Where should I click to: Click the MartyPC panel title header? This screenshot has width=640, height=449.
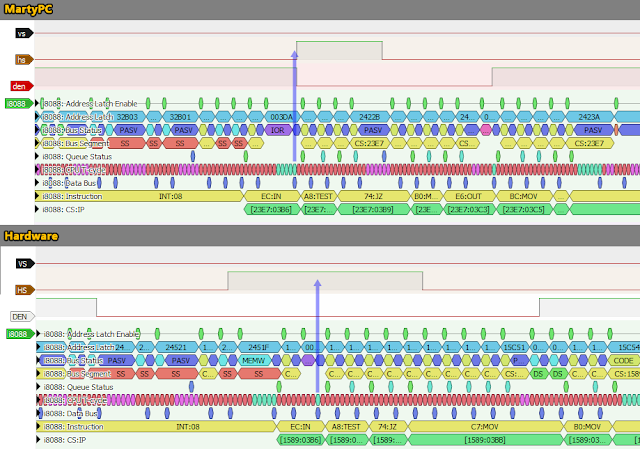[320, 9]
